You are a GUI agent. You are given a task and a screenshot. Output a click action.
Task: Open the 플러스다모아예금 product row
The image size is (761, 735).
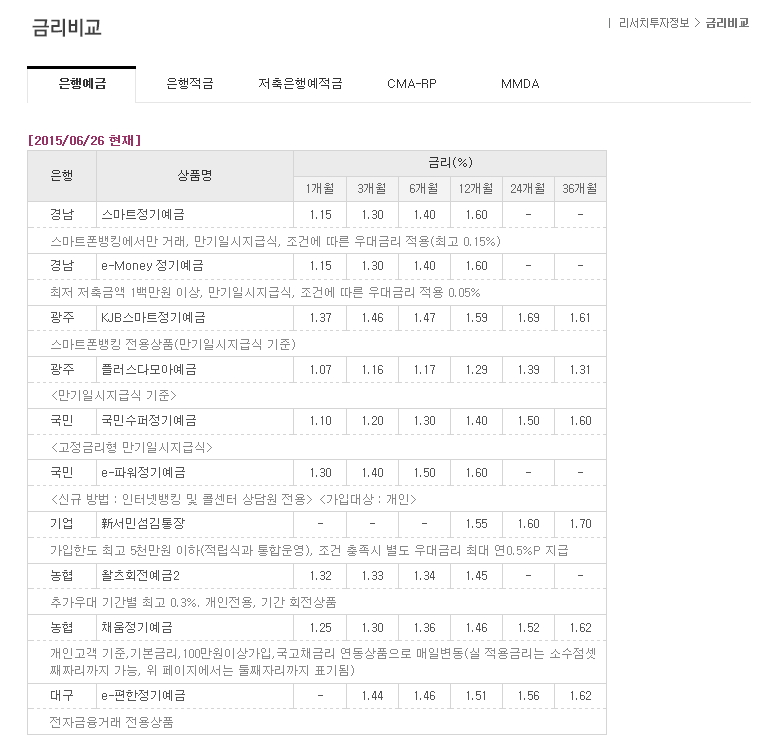pos(148,370)
